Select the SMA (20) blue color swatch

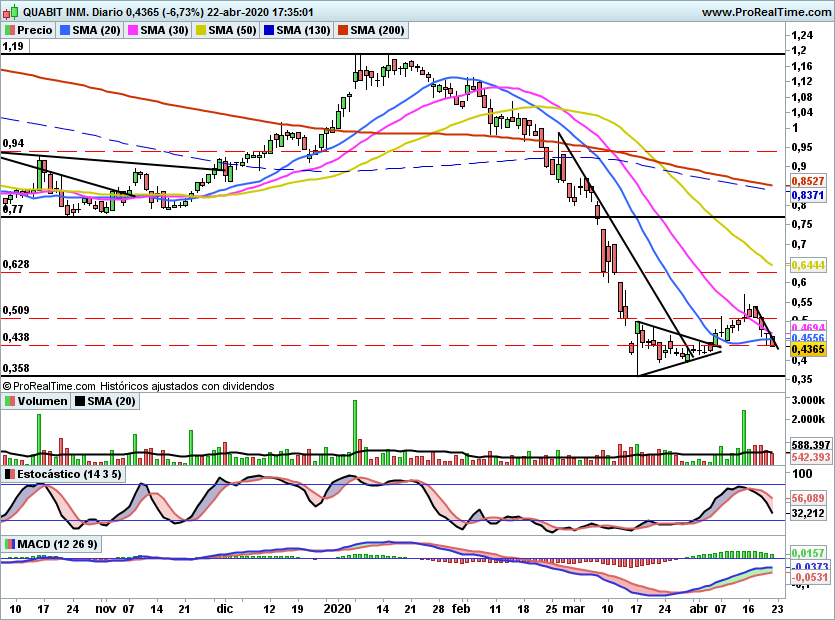[65, 30]
